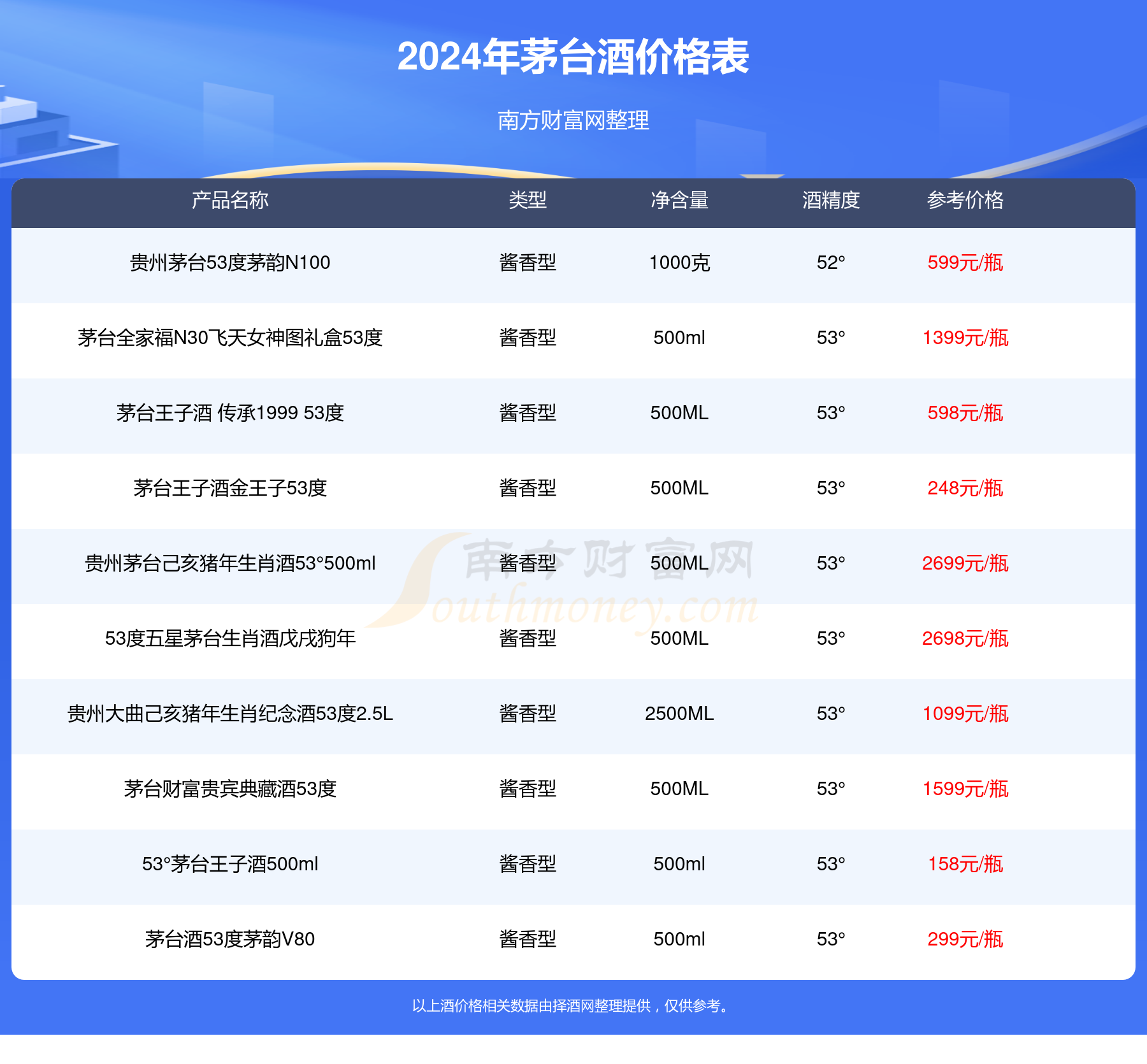Click 酱香型 in the 财富贵宾典藏酒 row
Image resolution: width=1147 pixels, height=1064 pixels.
(x=528, y=789)
